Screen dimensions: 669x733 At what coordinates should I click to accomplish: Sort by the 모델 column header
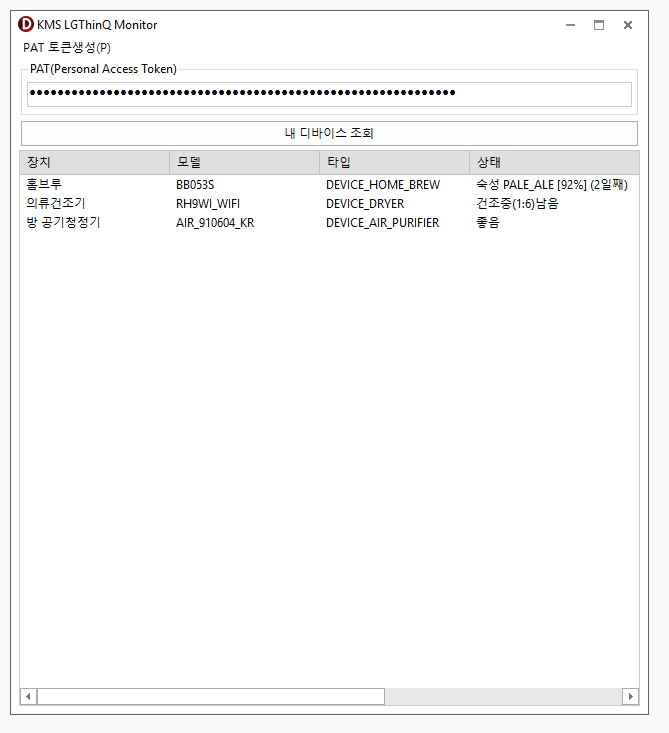(x=245, y=162)
